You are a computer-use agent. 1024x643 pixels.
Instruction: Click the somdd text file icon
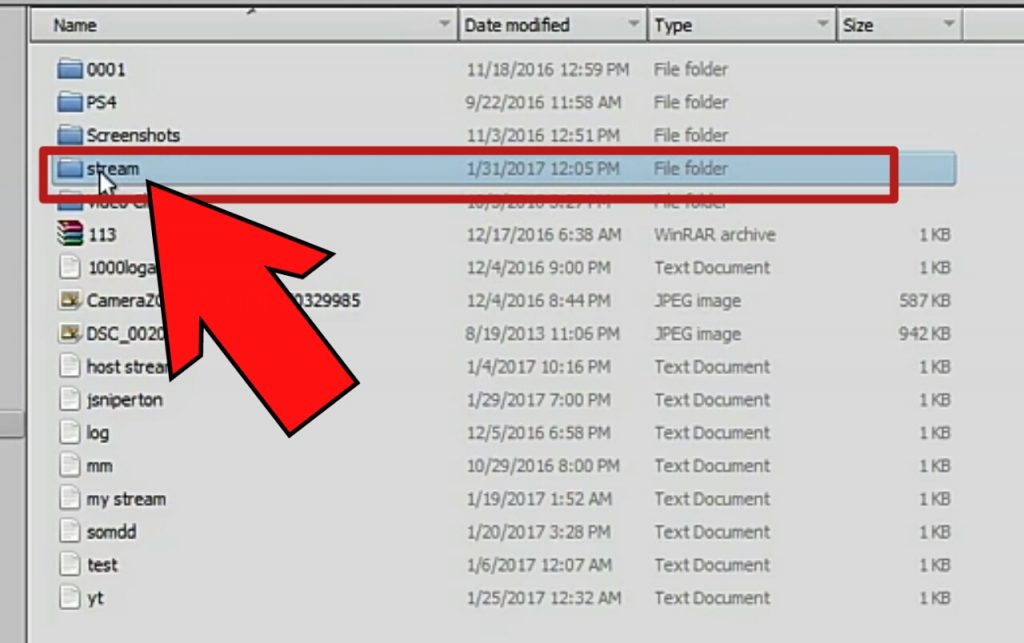coord(69,532)
